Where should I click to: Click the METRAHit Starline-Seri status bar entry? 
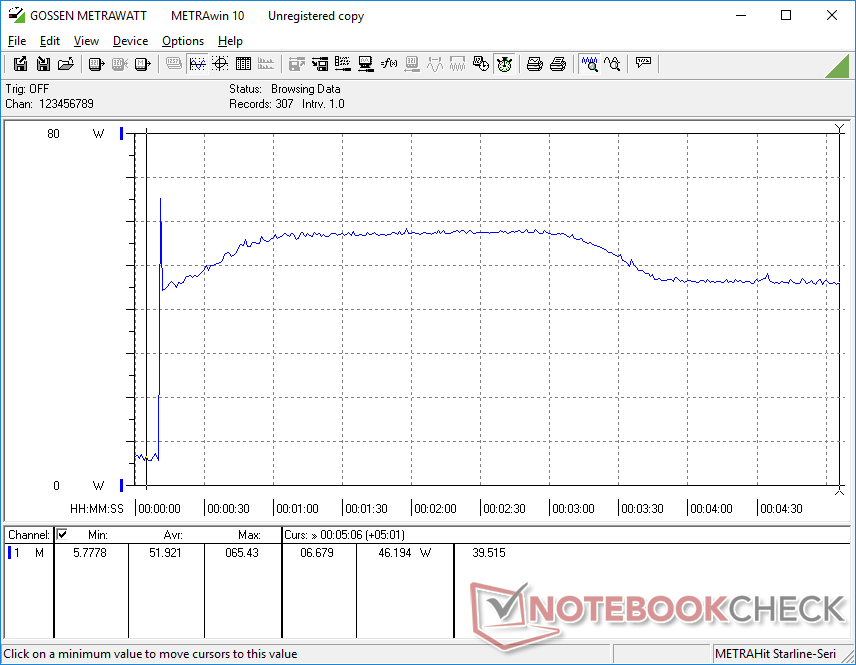pos(775,654)
